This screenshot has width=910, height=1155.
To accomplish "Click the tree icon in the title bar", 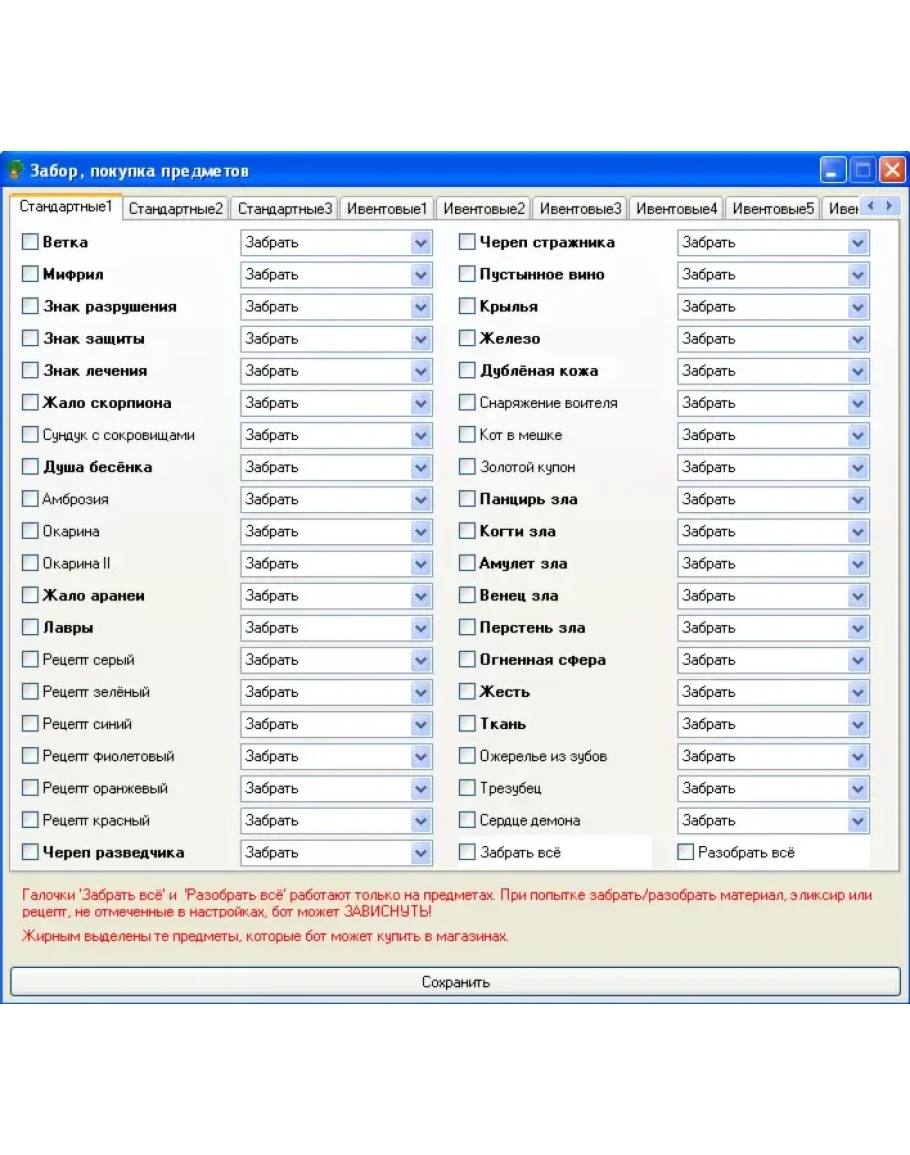I will click(x=16, y=170).
